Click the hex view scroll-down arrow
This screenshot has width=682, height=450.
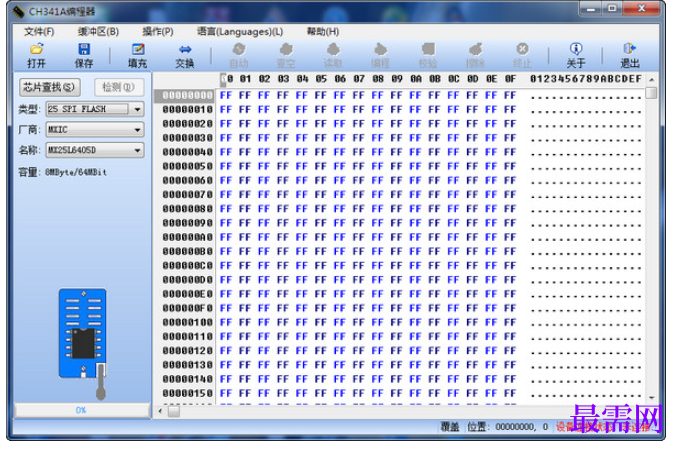pyautogui.click(x=652, y=398)
